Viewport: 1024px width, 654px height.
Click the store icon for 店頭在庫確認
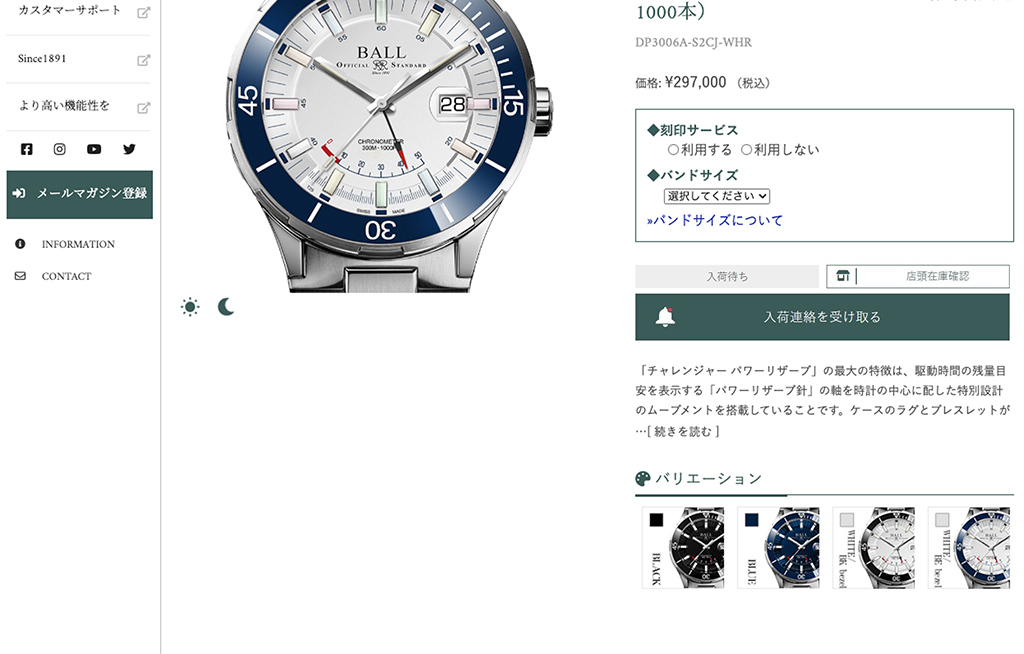842,276
